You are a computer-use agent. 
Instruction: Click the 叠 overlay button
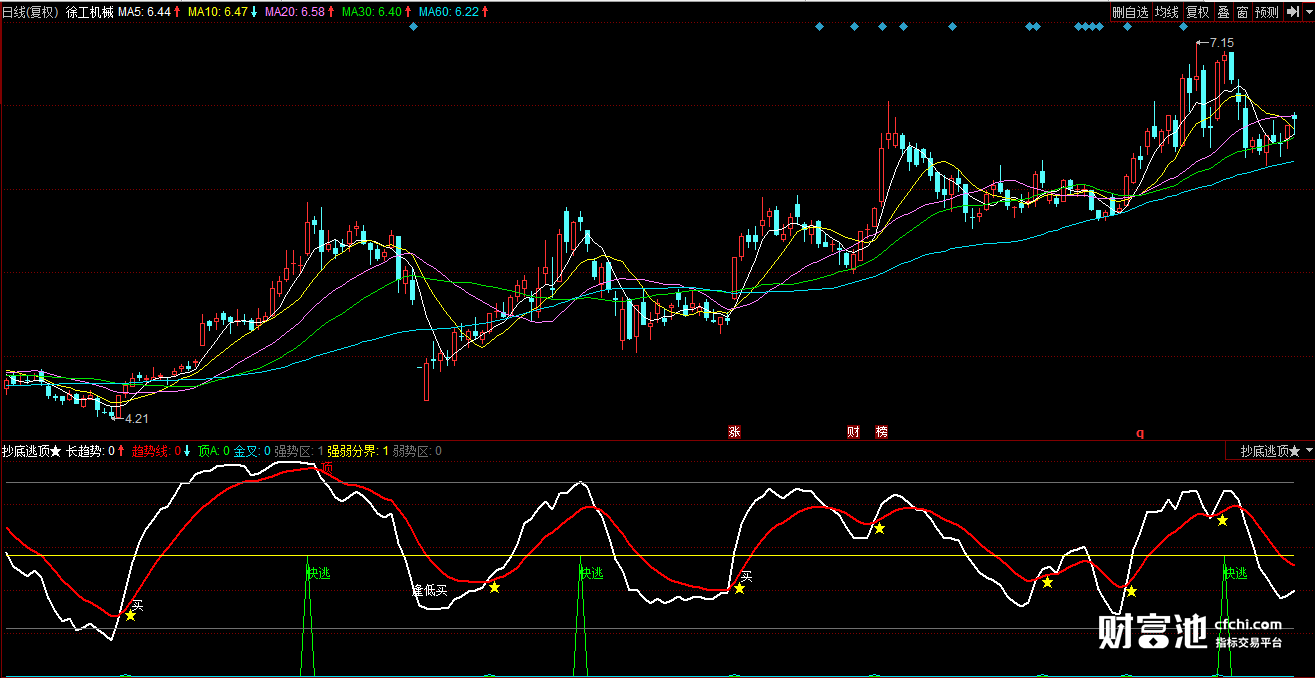[x=1224, y=12]
